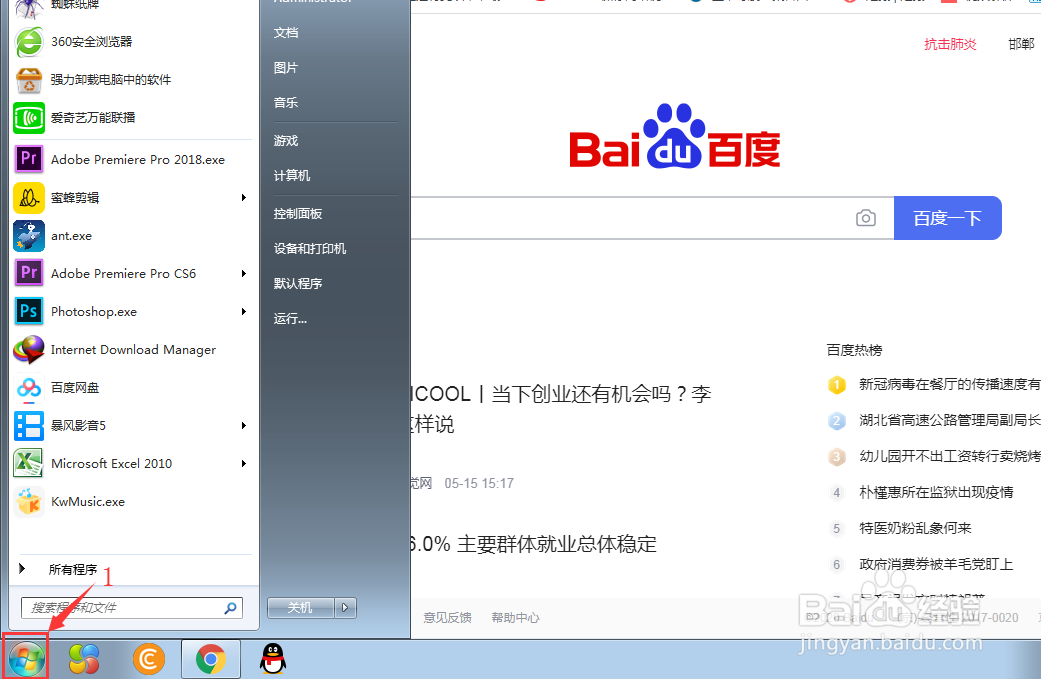Click camera image search icon in Baidu
The height and width of the screenshot is (679, 1041).
(866, 218)
